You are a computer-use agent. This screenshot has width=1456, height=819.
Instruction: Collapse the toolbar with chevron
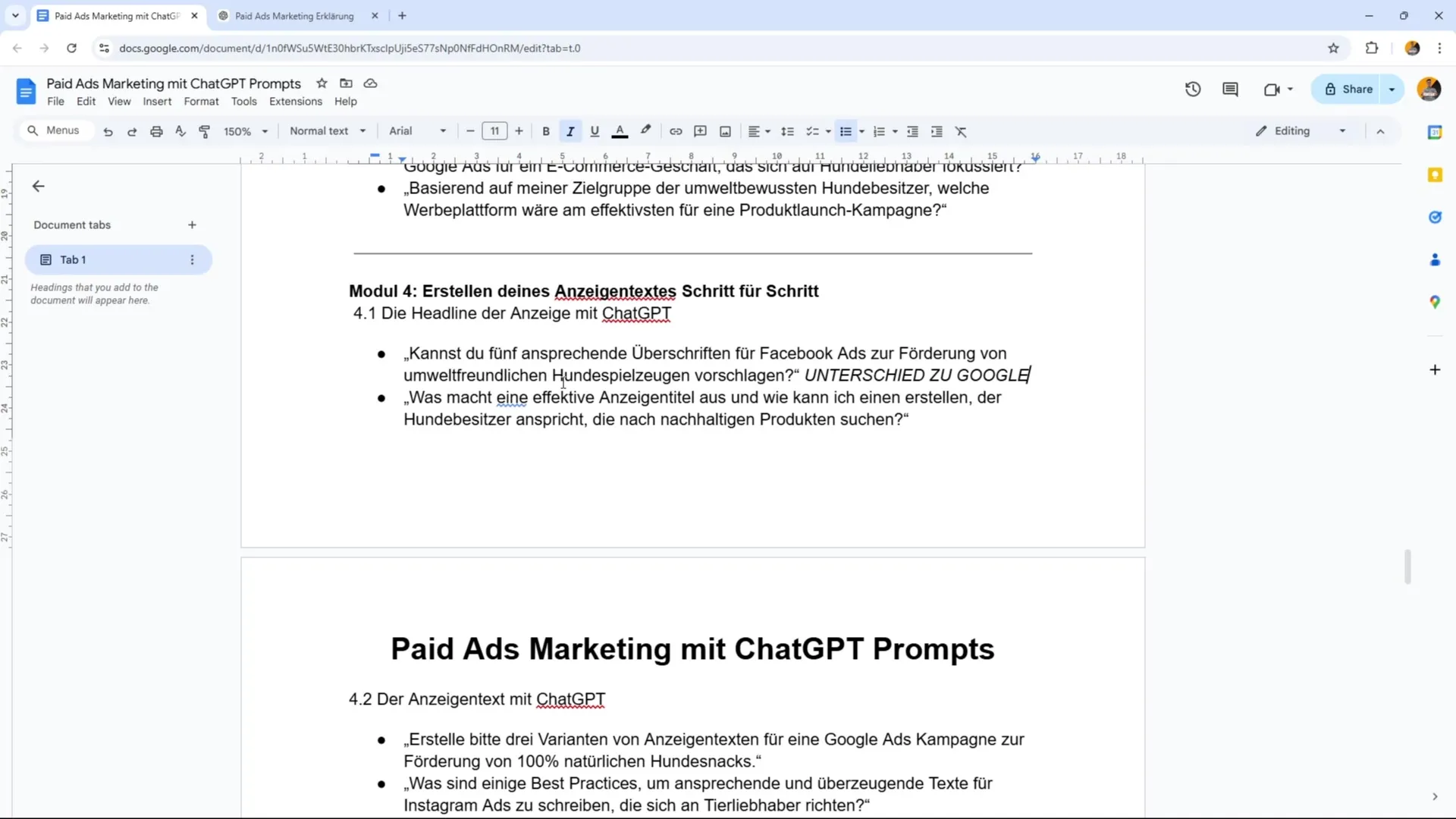1380,131
